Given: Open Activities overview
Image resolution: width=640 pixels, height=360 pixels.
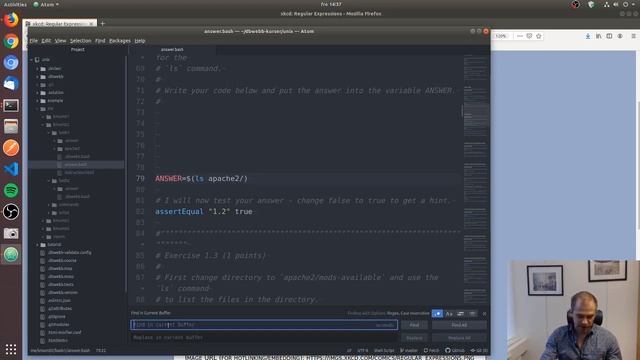Looking at the screenshot, I should point(15,4).
